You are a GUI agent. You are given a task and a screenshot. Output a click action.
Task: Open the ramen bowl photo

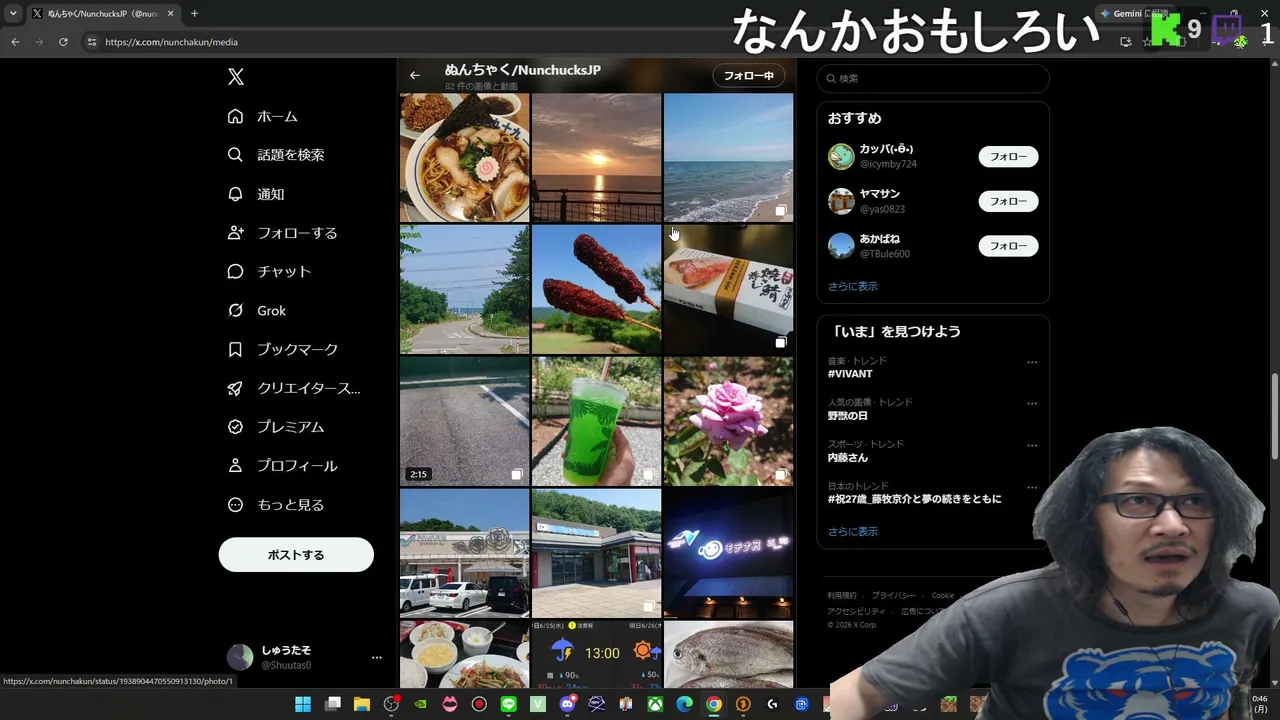click(x=465, y=158)
